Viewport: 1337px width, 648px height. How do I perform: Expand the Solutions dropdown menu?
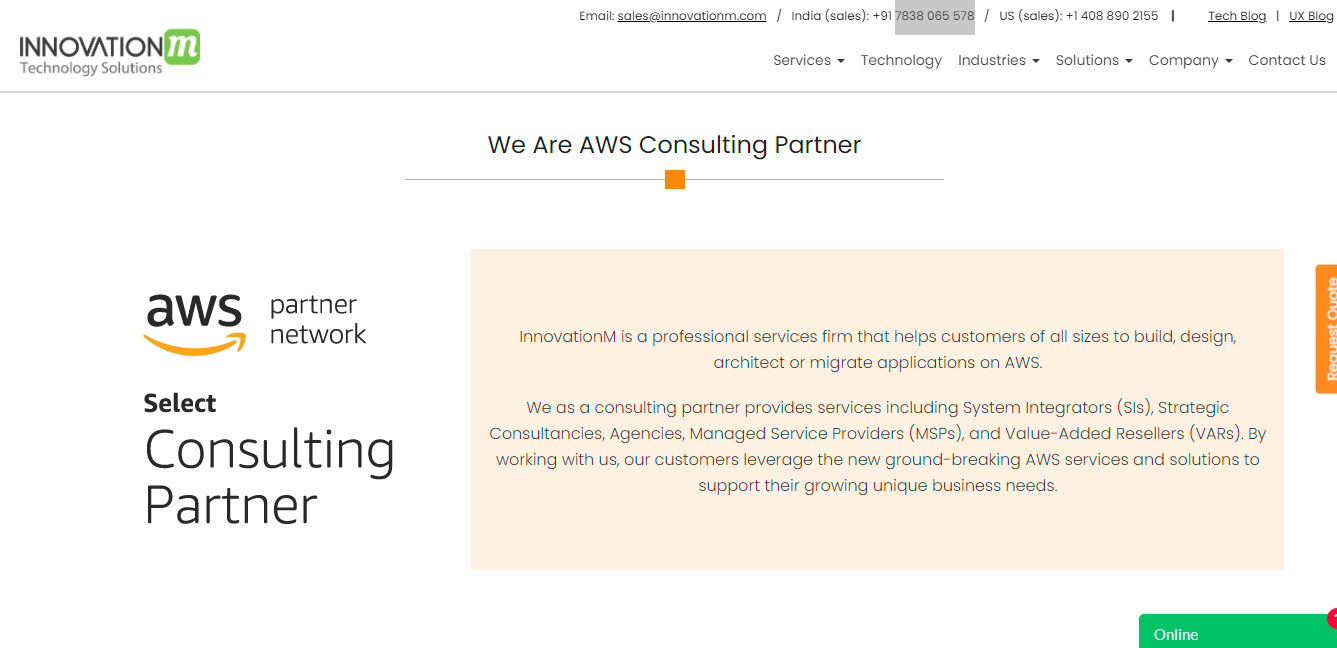coord(1093,60)
